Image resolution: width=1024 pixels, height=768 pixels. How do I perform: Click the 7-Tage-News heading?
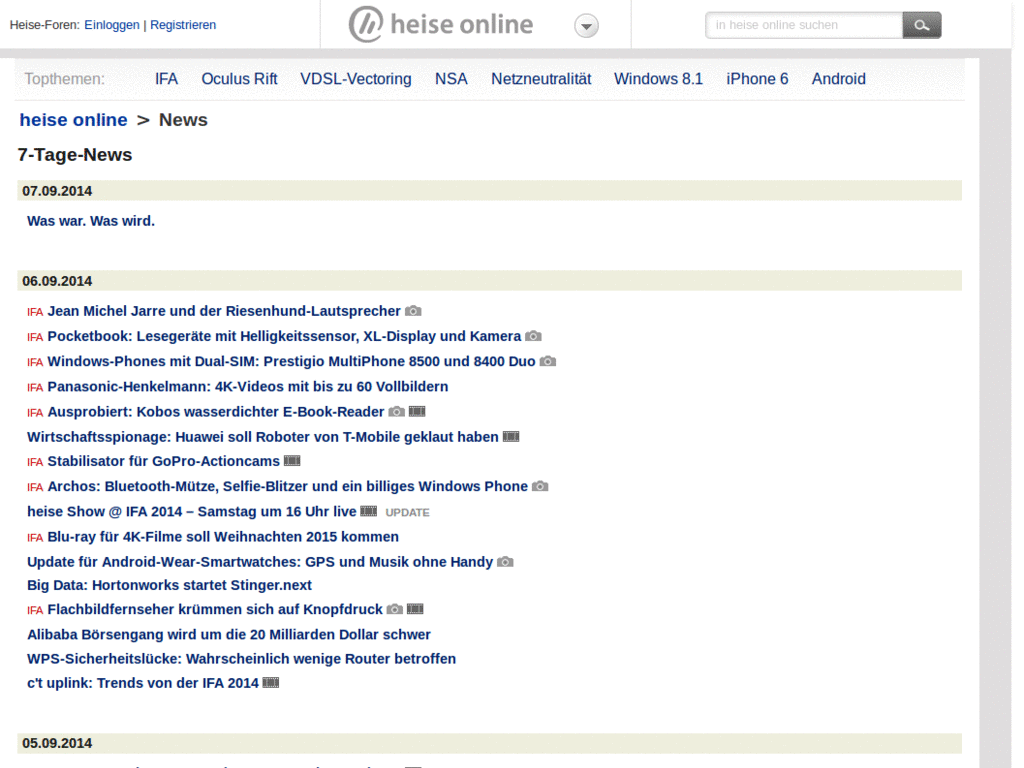click(x=75, y=155)
